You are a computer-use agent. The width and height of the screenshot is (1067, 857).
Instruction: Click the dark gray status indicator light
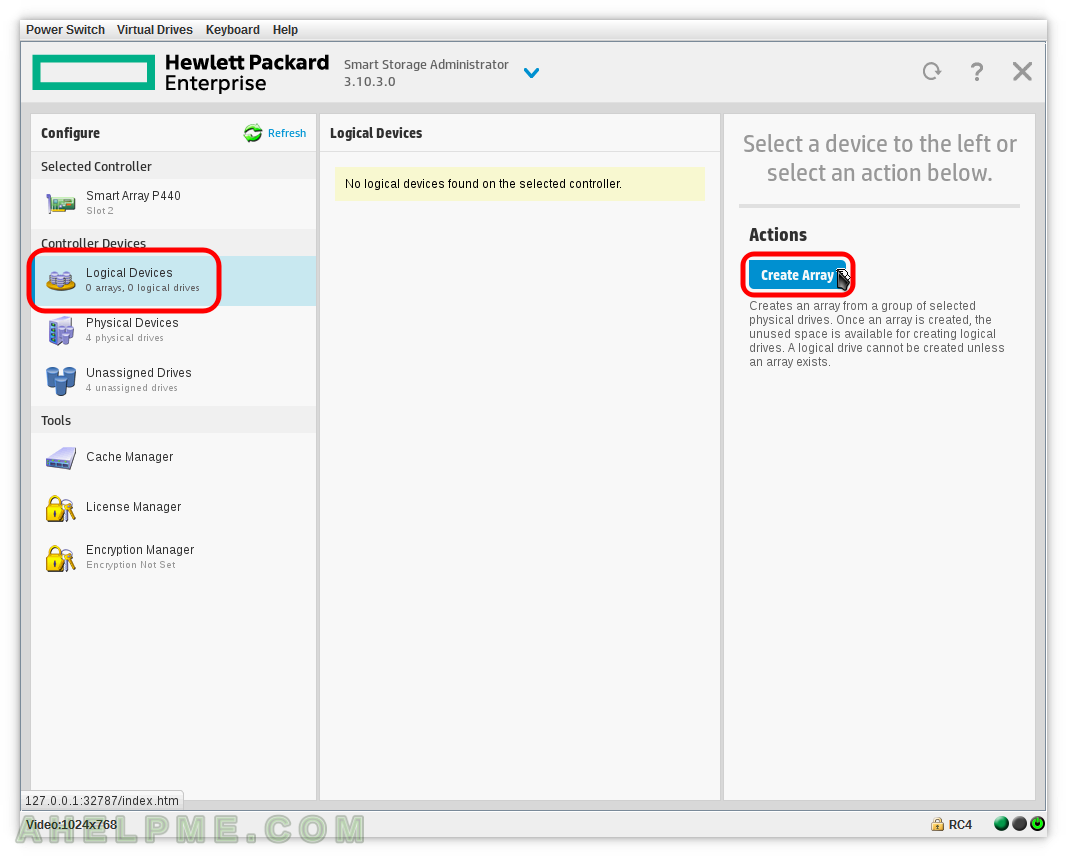pos(1019,824)
